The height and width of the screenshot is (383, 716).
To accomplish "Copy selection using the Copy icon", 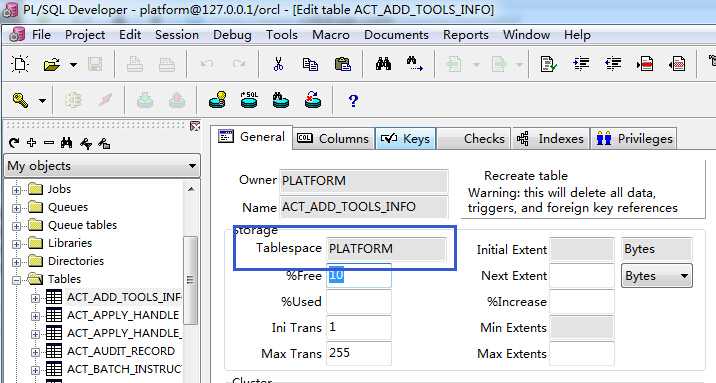I will click(x=311, y=64).
